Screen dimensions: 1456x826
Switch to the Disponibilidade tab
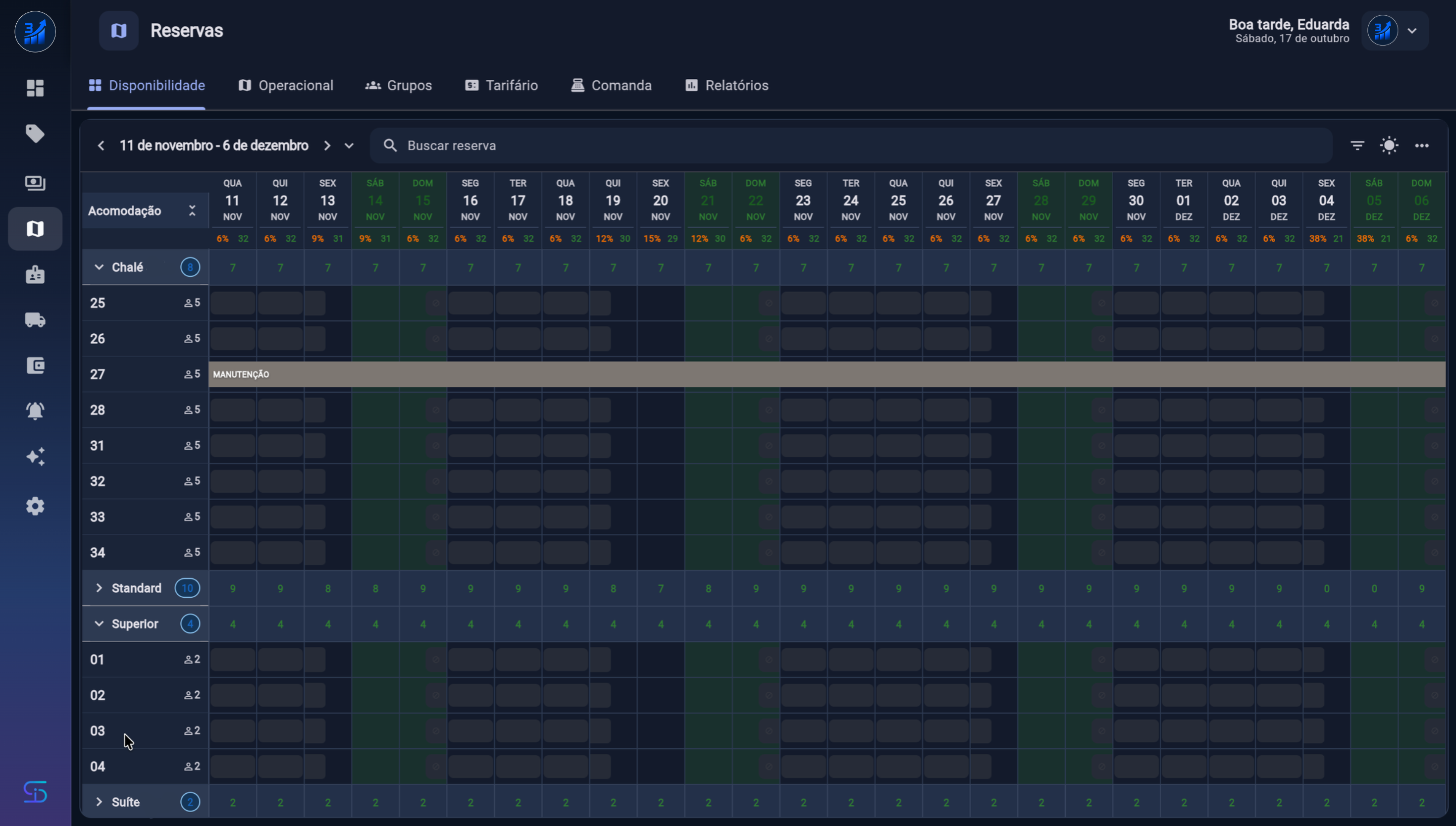pos(146,86)
